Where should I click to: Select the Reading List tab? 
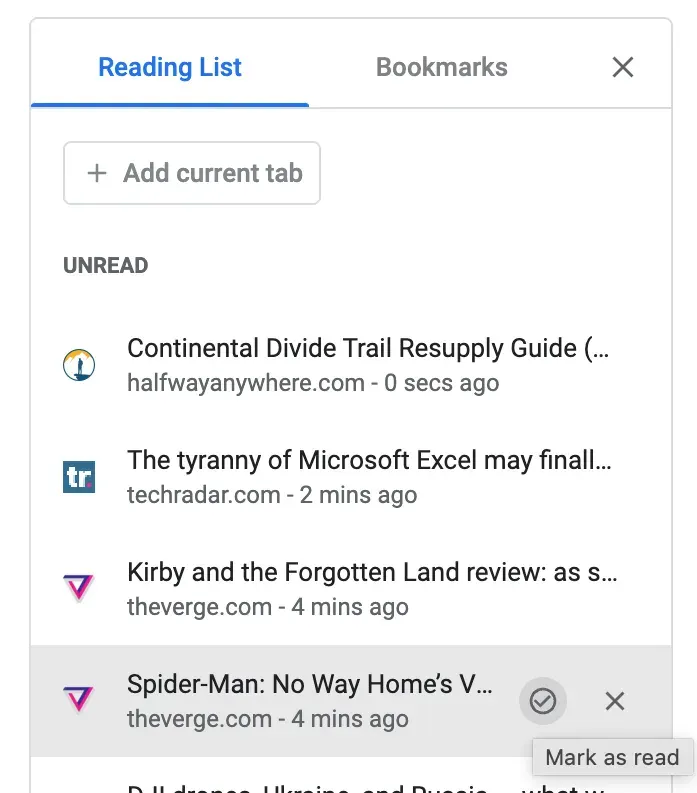(170, 68)
